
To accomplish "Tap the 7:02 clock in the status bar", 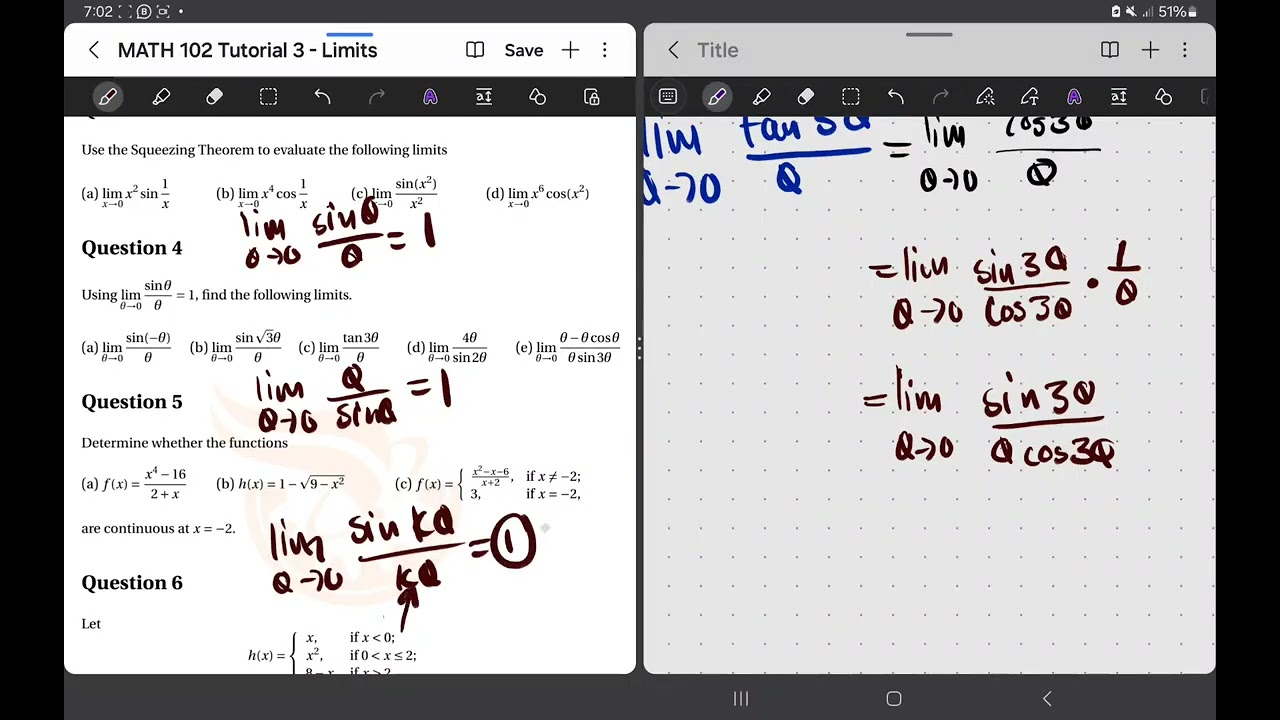I will click(x=98, y=12).
